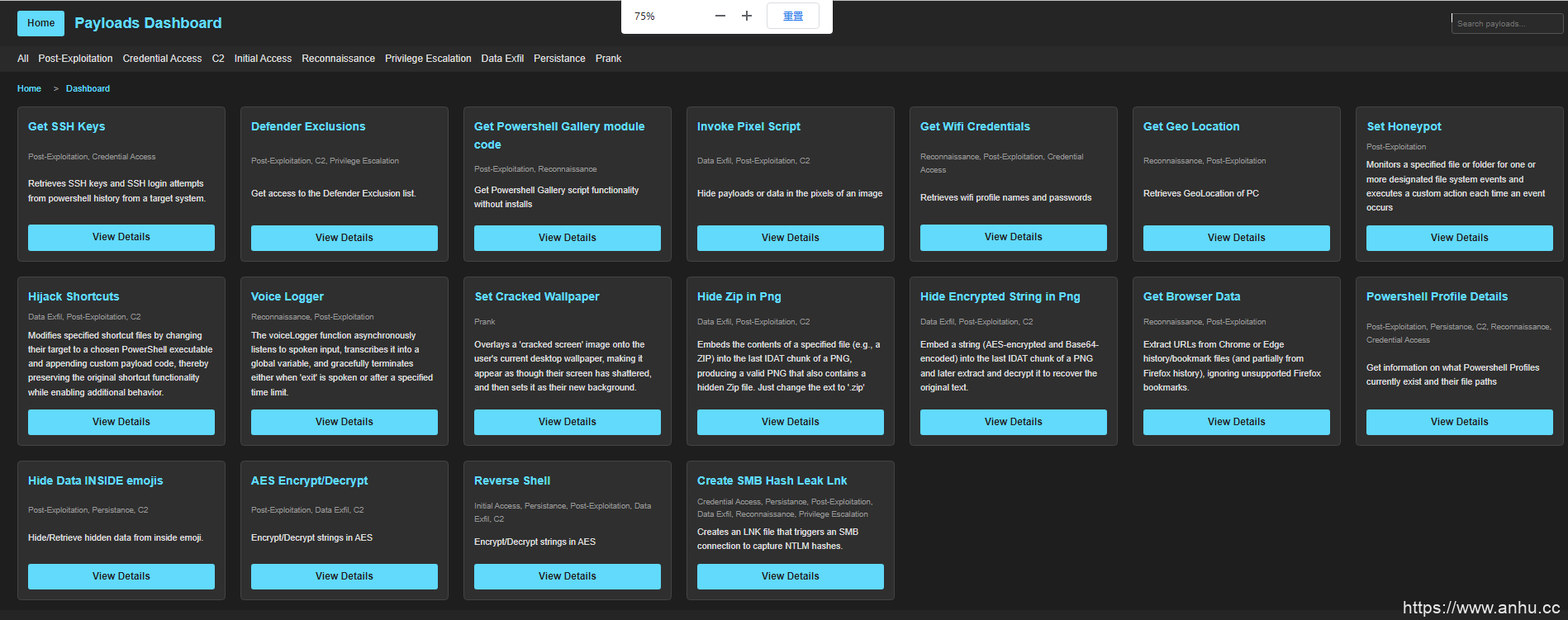View details for Get Browser Data
The height and width of the screenshot is (620, 1568).
(x=1236, y=422)
